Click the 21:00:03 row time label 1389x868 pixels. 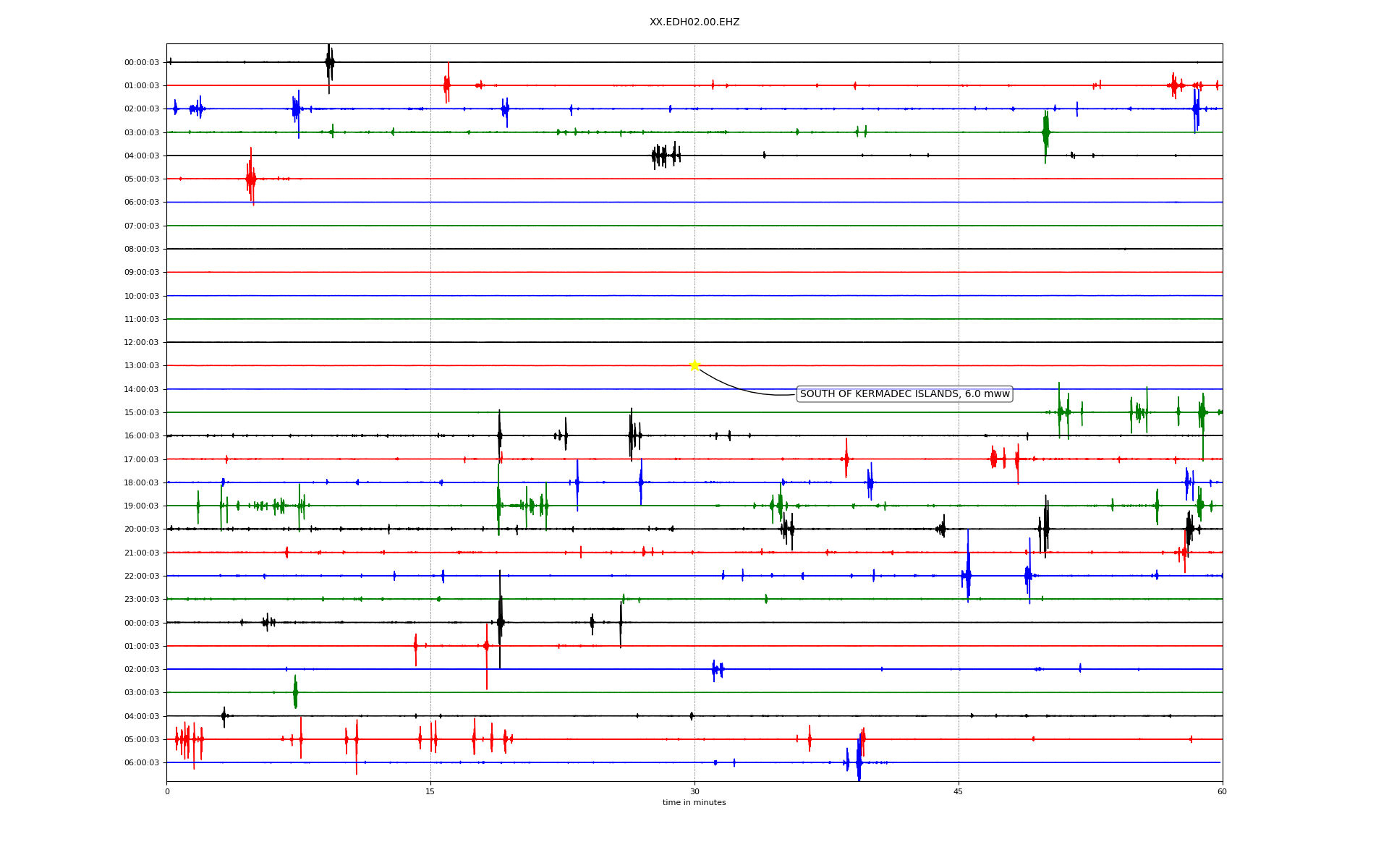[x=142, y=553]
